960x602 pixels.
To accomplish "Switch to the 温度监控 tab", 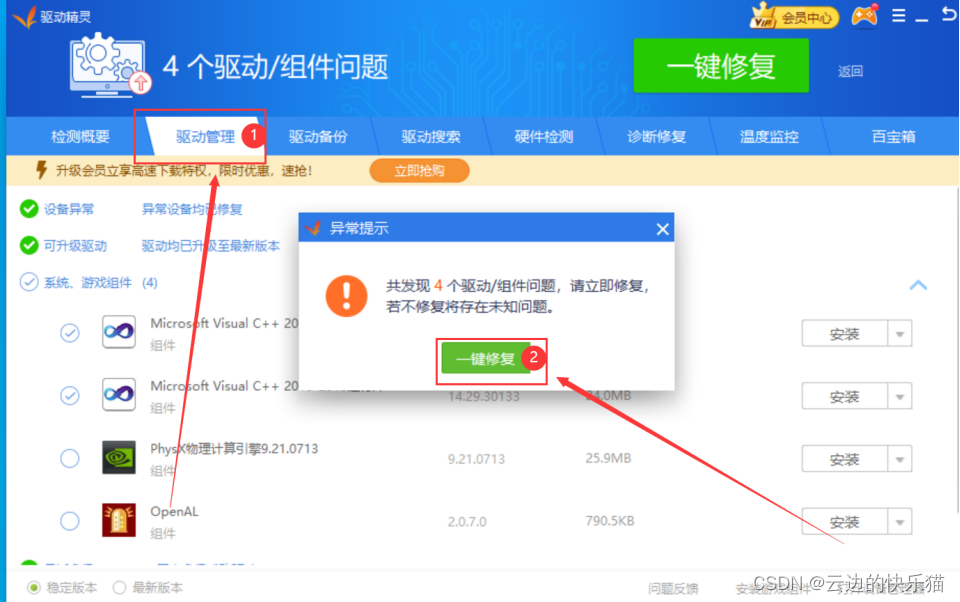I will point(769,137).
